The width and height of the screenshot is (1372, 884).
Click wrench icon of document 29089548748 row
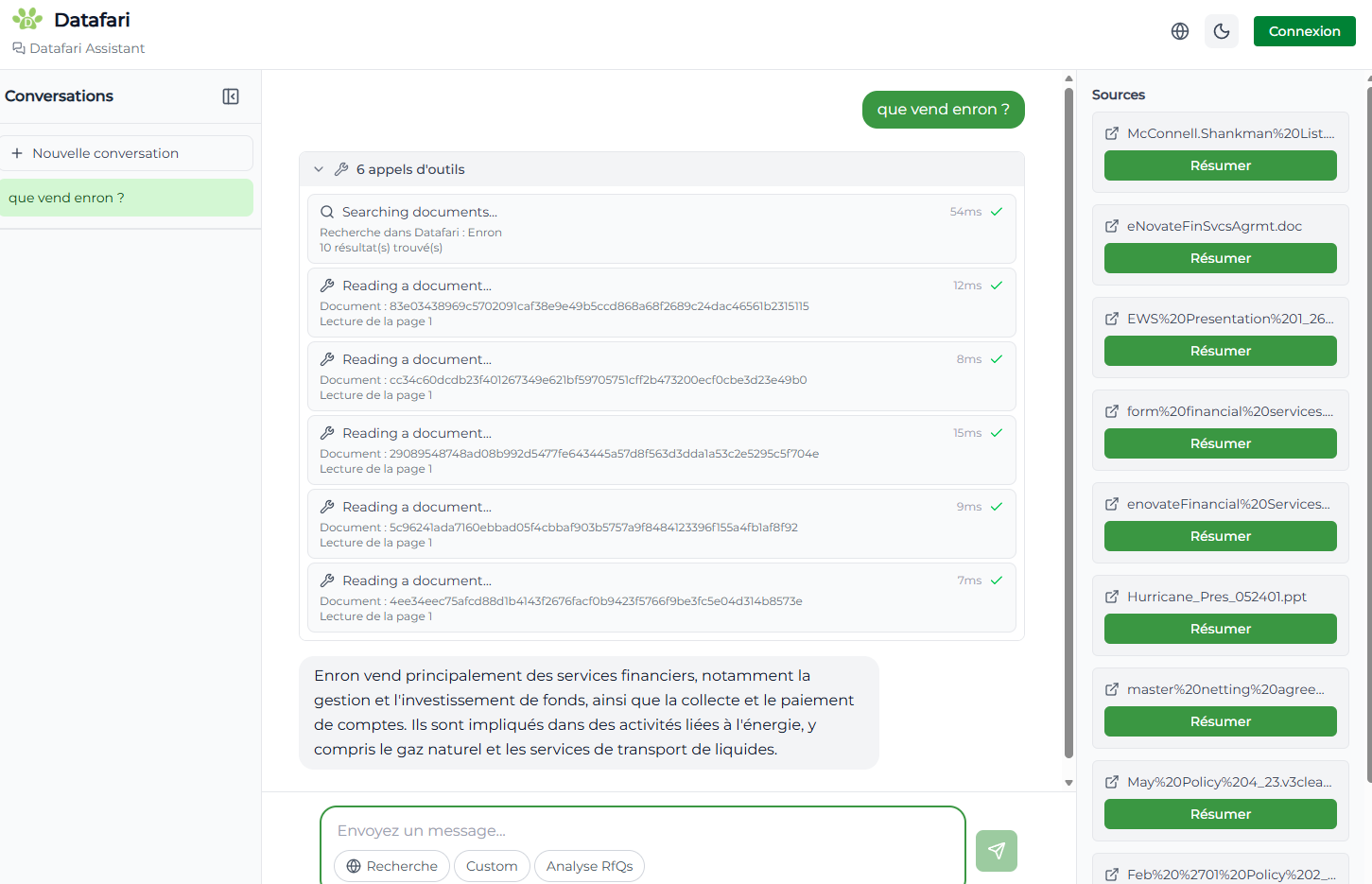(x=327, y=433)
